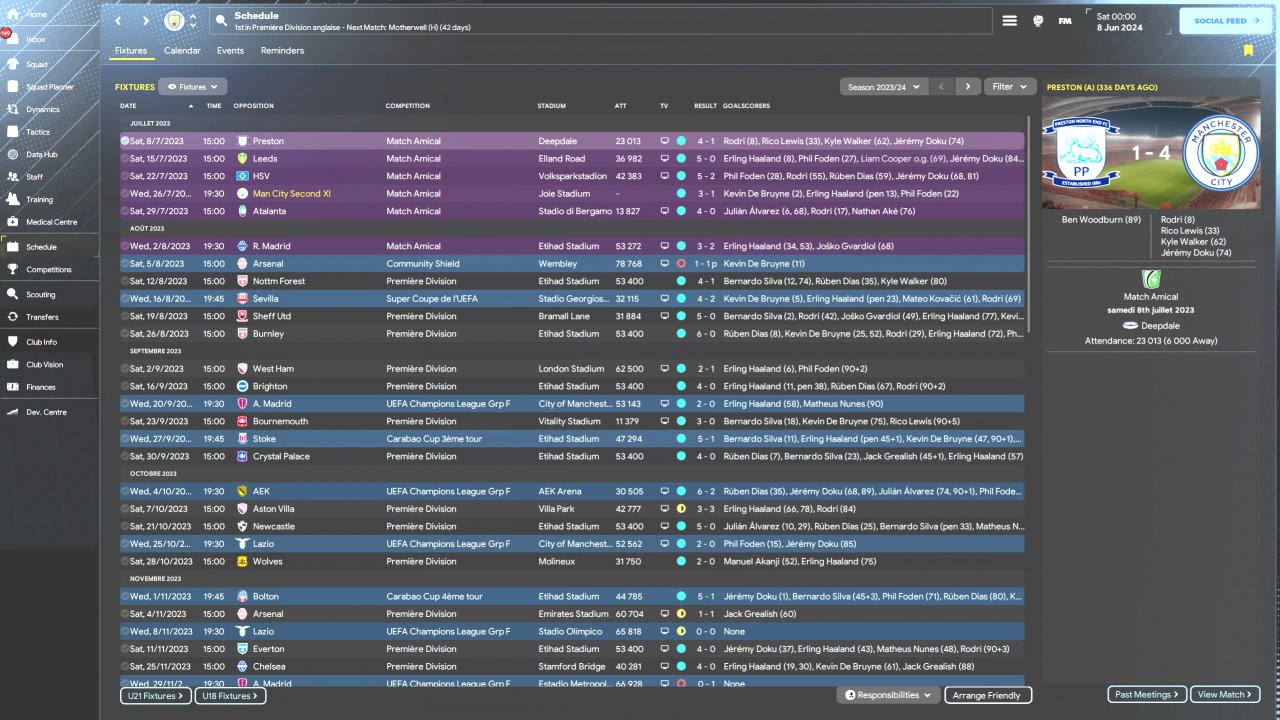
Task: Click the COMPETITION column header
Action: [x=408, y=106]
